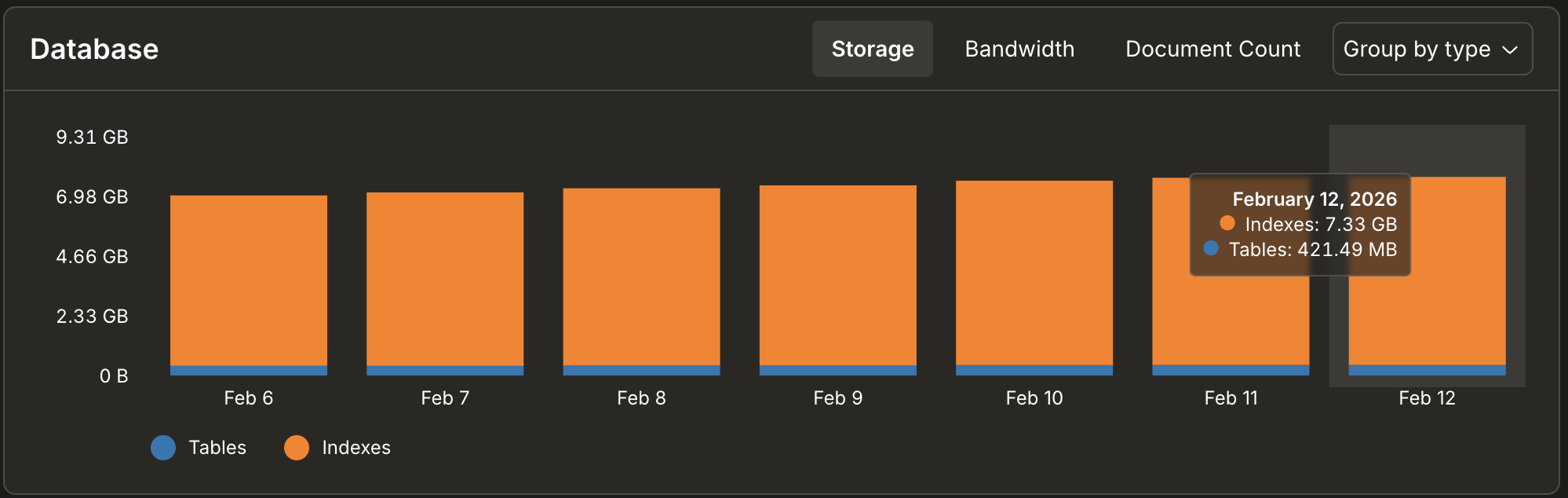This screenshot has width=1568, height=498.
Task: Open the Bandwidth tab
Action: (1019, 49)
